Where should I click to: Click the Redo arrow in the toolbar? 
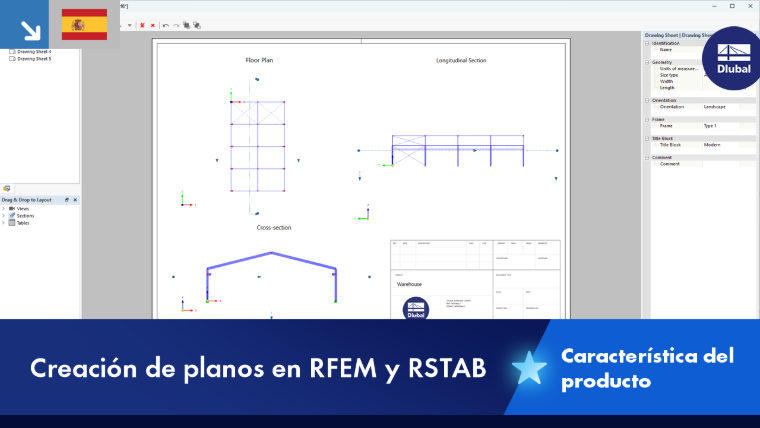coord(176,25)
